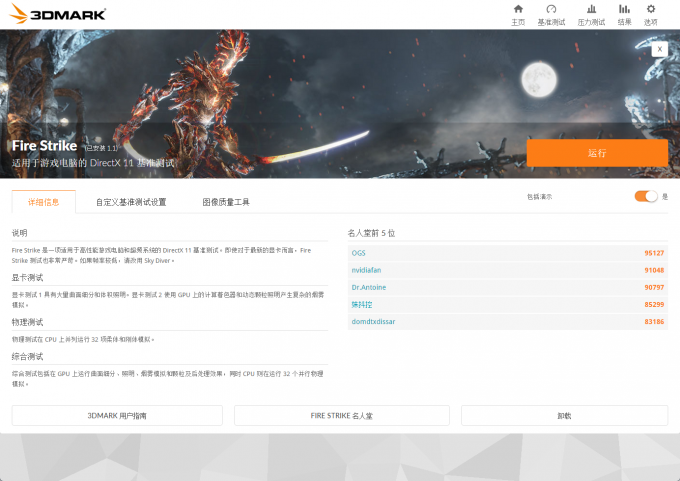This screenshot has width=680, height=481.
Task: Click score 83186
Action: pyautogui.click(x=654, y=321)
